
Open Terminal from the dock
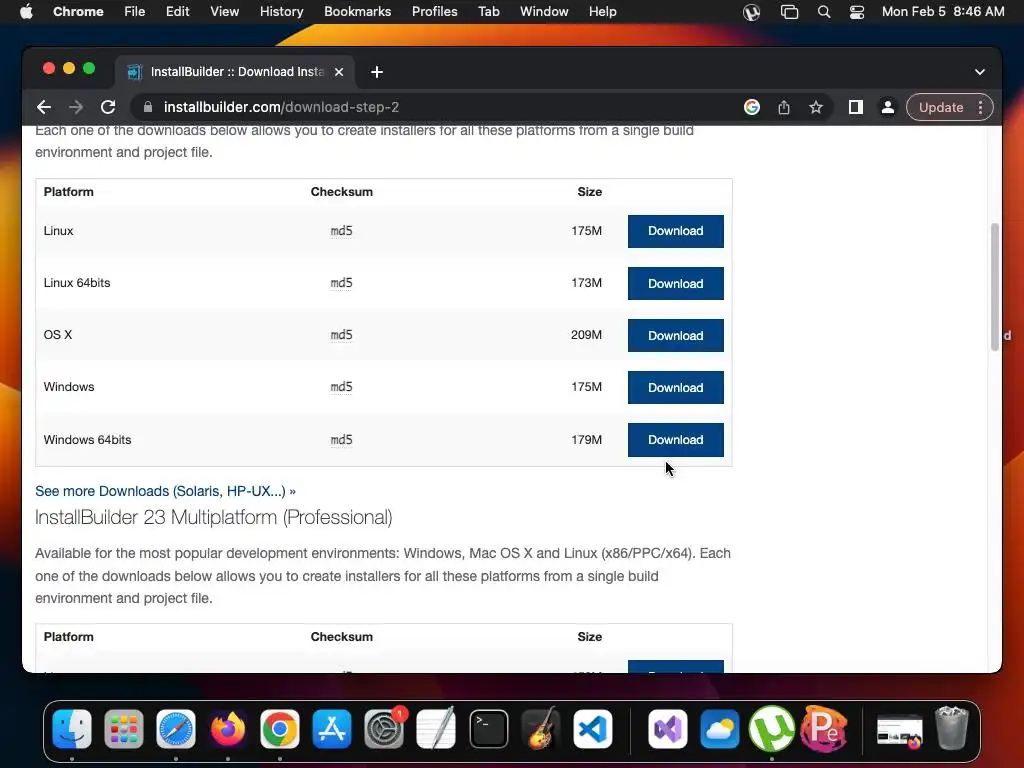point(488,729)
